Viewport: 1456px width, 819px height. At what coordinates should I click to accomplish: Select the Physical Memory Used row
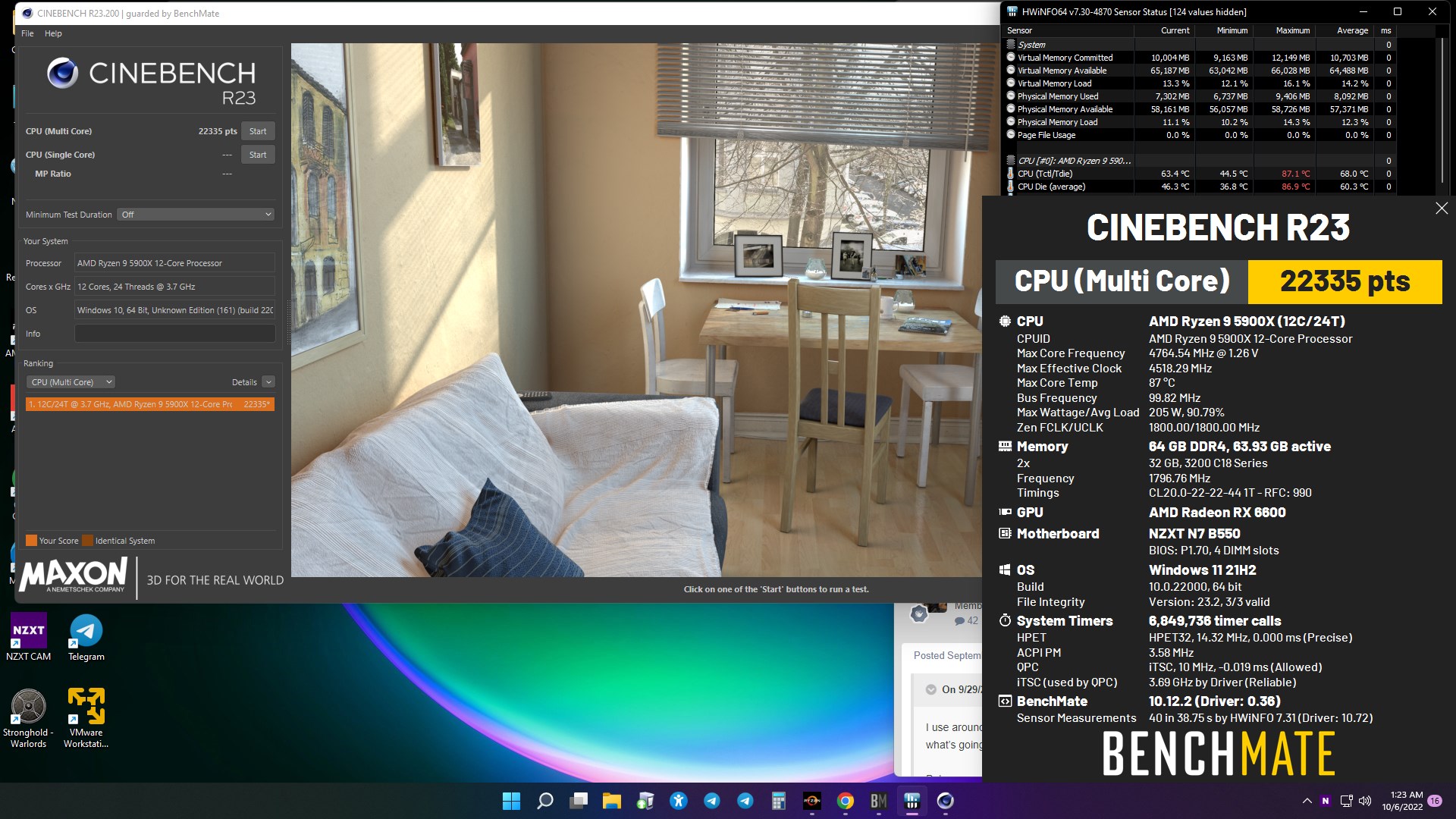point(1199,96)
